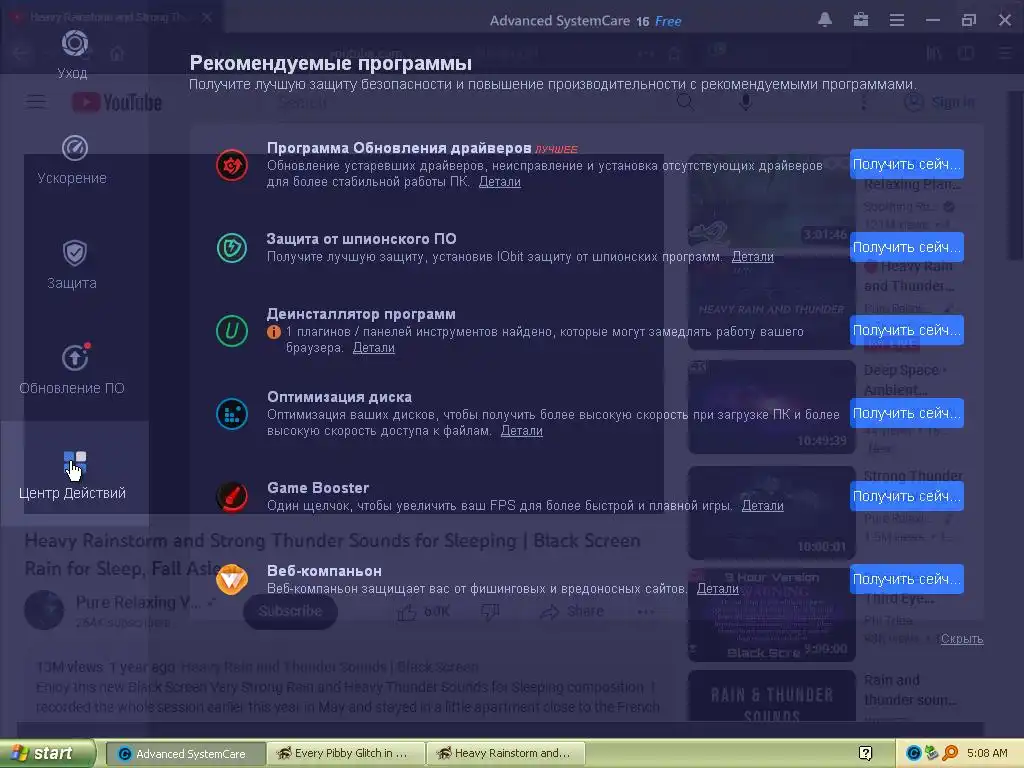This screenshot has height=768, width=1024.
Task: Click the green spyware protection shield icon
Action: tap(232, 248)
